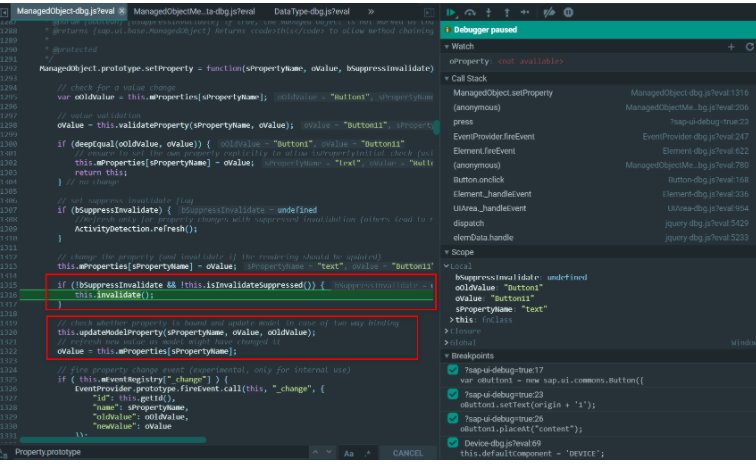Click oButton1.setText(origin + '1') breakpoint entry
Screen dimensions: 756x464
527,405
